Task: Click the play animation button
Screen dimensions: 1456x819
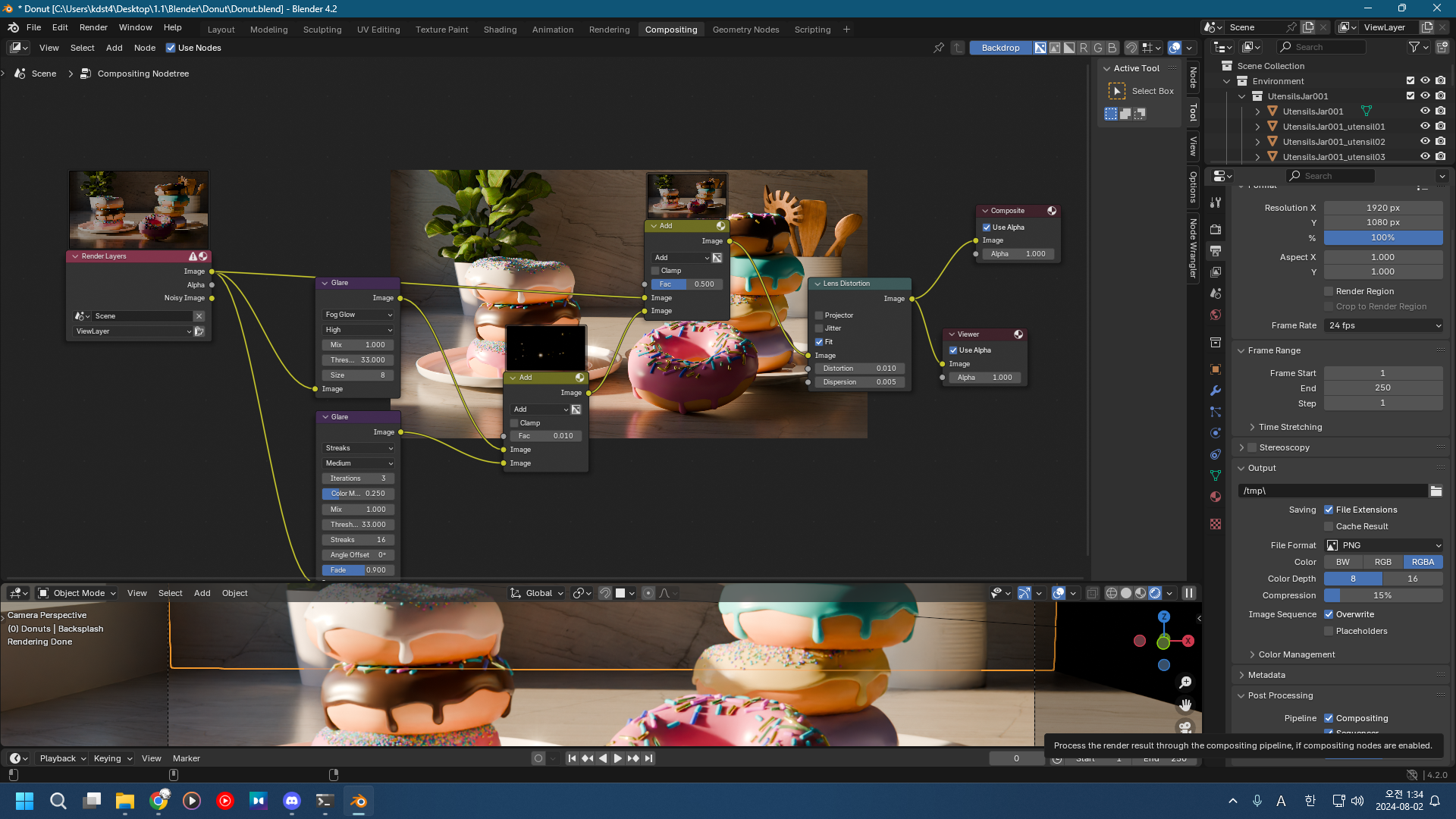Action: (618, 758)
